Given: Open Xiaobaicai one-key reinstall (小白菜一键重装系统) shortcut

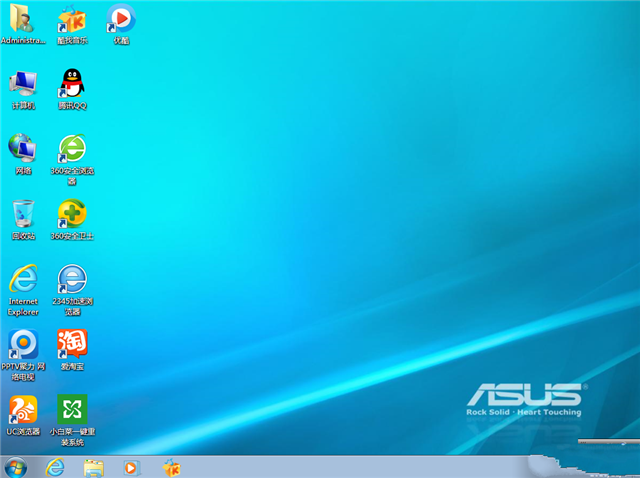Looking at the screenshot, I should [x=72, y=410].
